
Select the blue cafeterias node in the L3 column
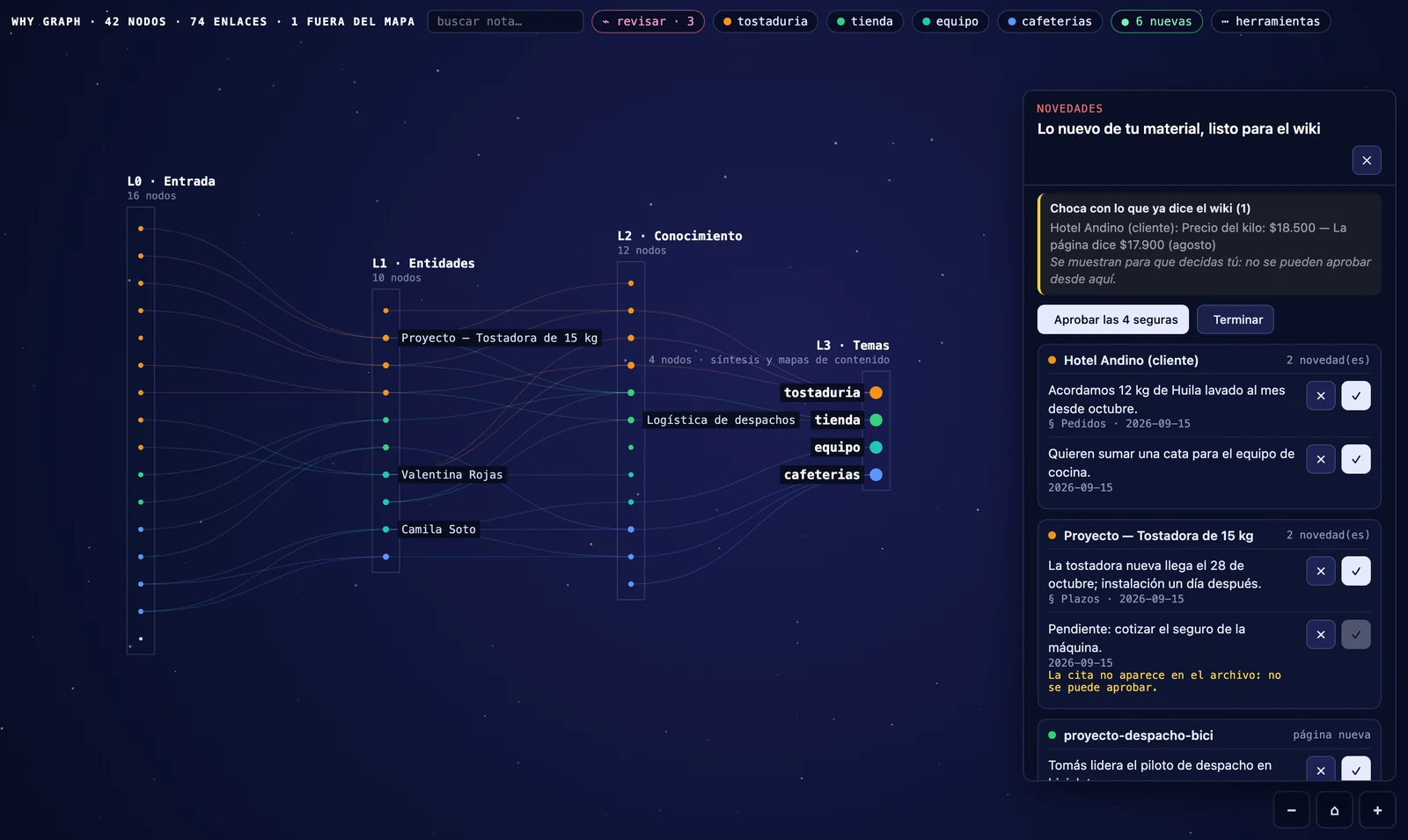pyautogui.click(x=876, y=474)
